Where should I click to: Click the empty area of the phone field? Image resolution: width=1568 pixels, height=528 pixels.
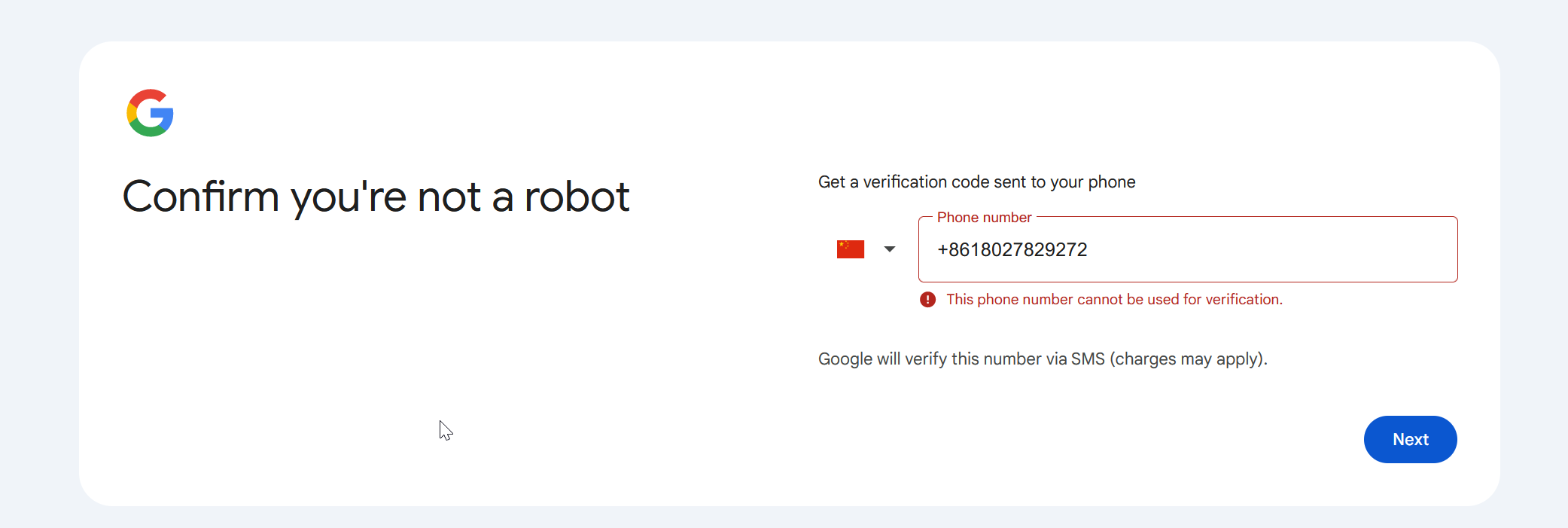pos(1272,250)
